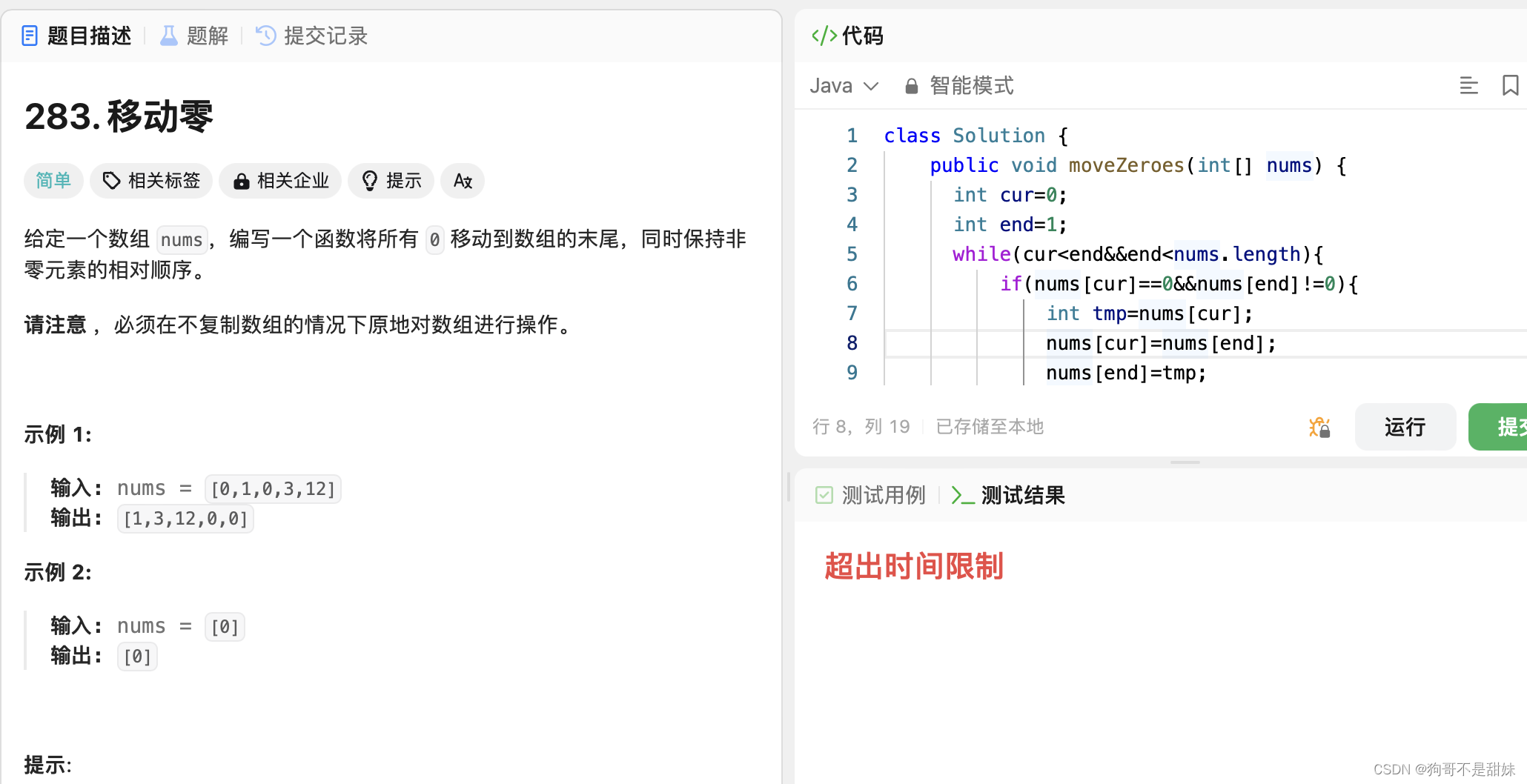
Task: Expand the 相关企业 section
Action: pyautogui.click(x=280, y=180)
